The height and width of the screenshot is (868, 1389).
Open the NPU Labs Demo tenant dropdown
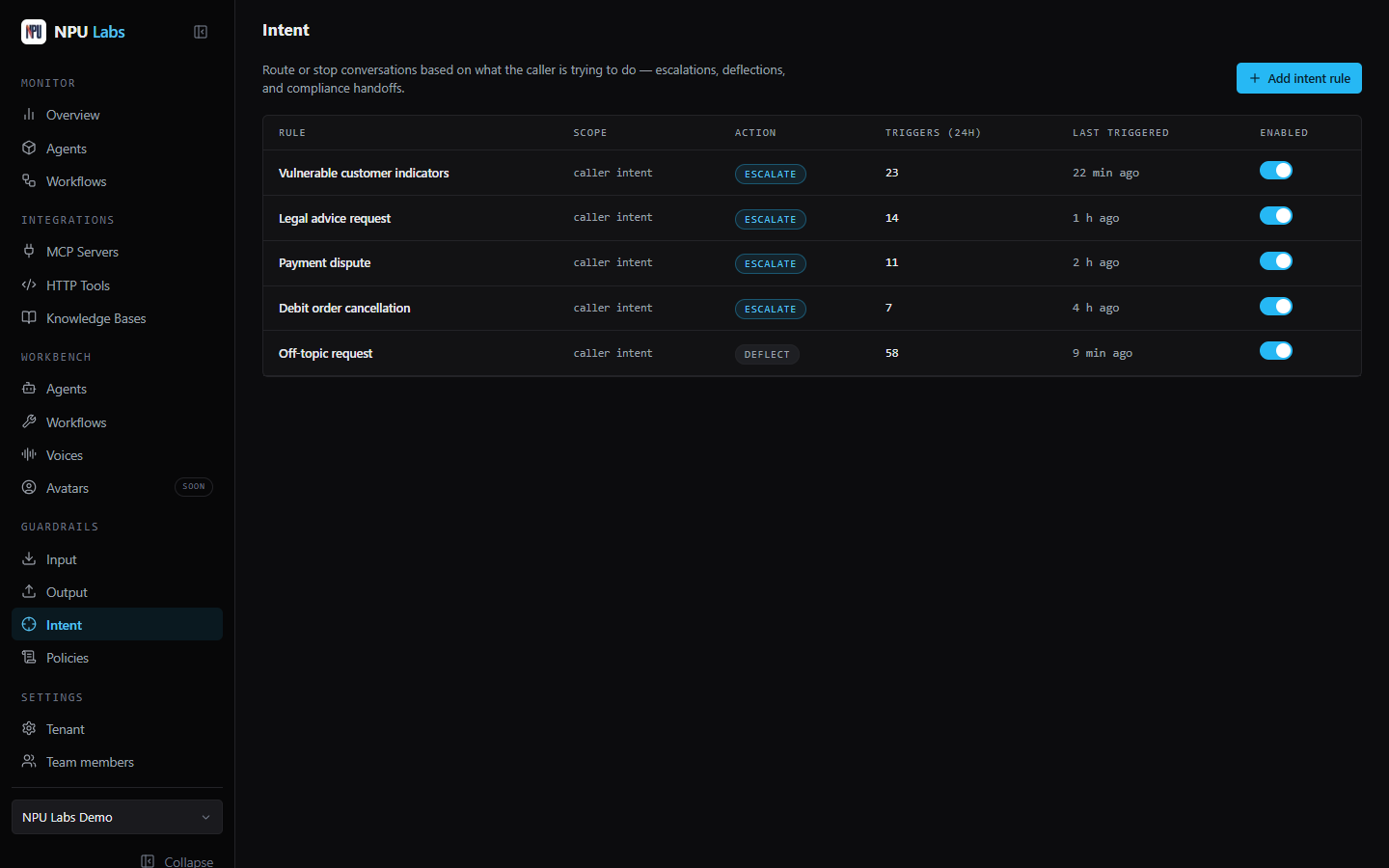click(117, 817)
